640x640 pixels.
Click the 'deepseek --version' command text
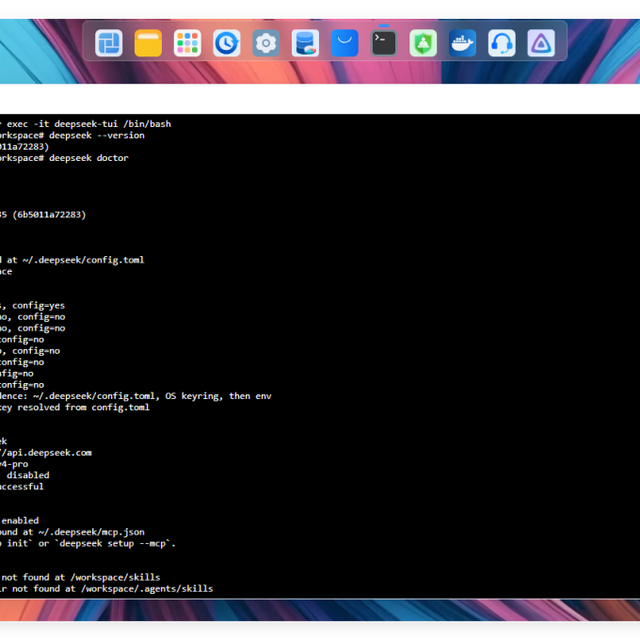[x=97, y=136]
